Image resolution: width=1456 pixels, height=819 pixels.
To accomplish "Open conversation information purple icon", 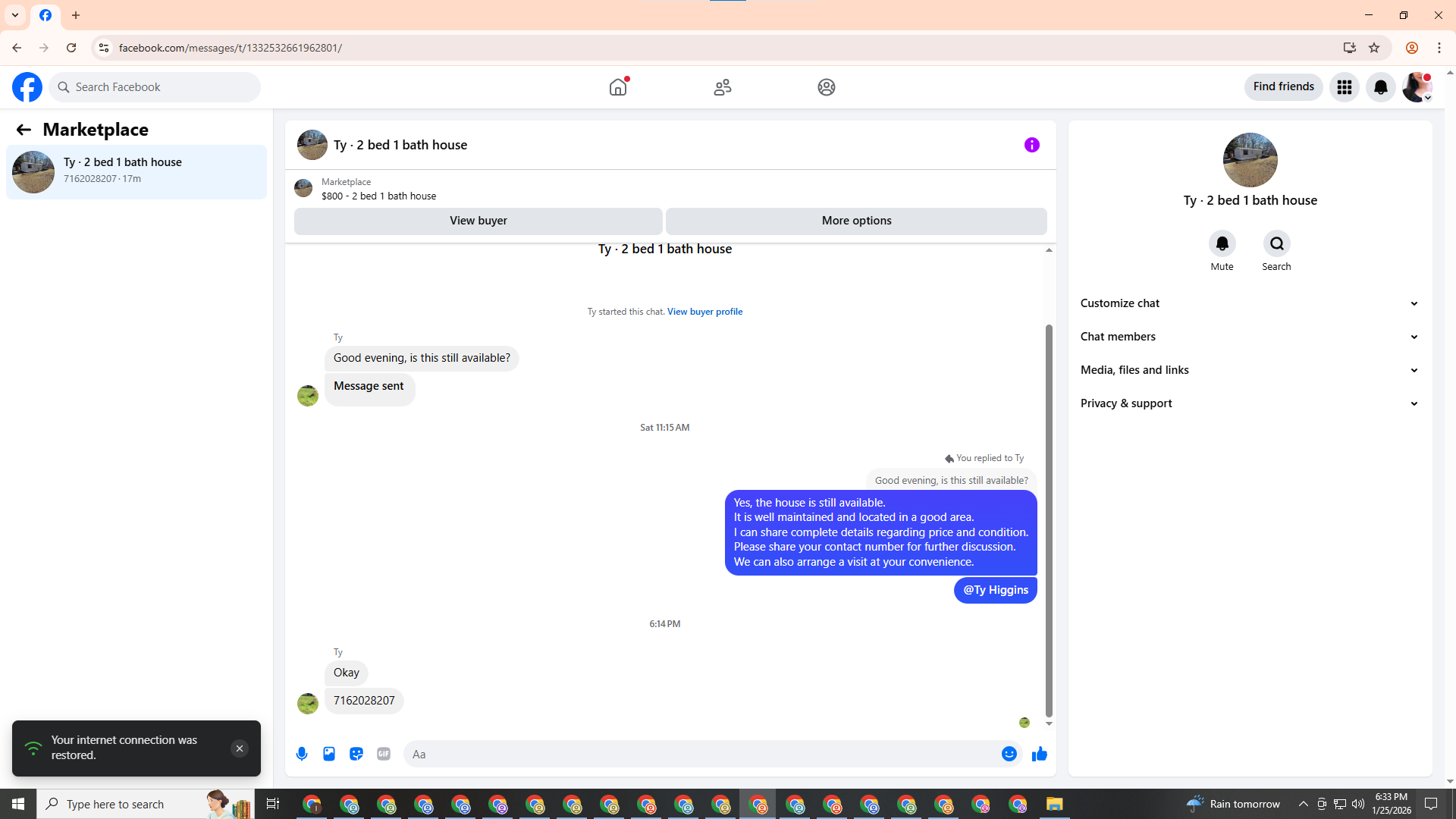I will (x=1032, y=145).
